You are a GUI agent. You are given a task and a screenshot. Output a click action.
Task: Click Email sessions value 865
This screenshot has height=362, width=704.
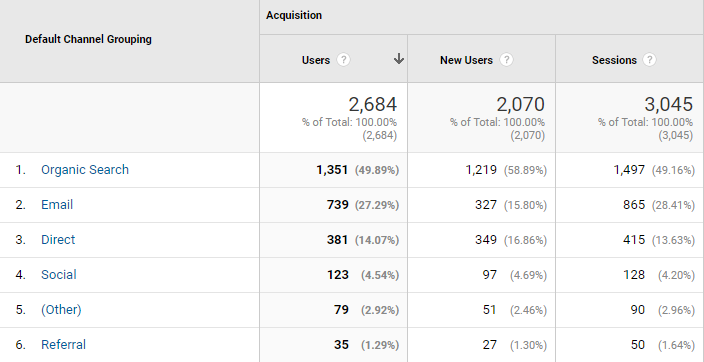634,205
